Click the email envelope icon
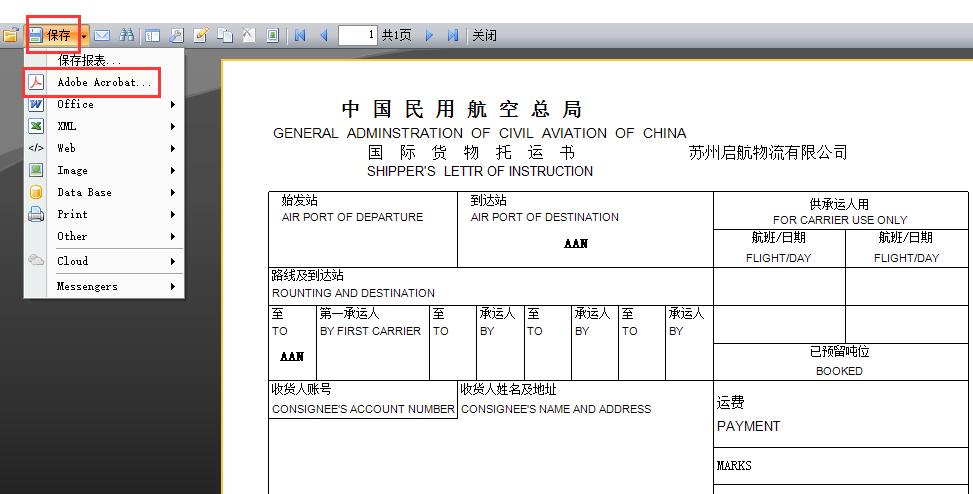The image size is (973, 494). (102, 35)
